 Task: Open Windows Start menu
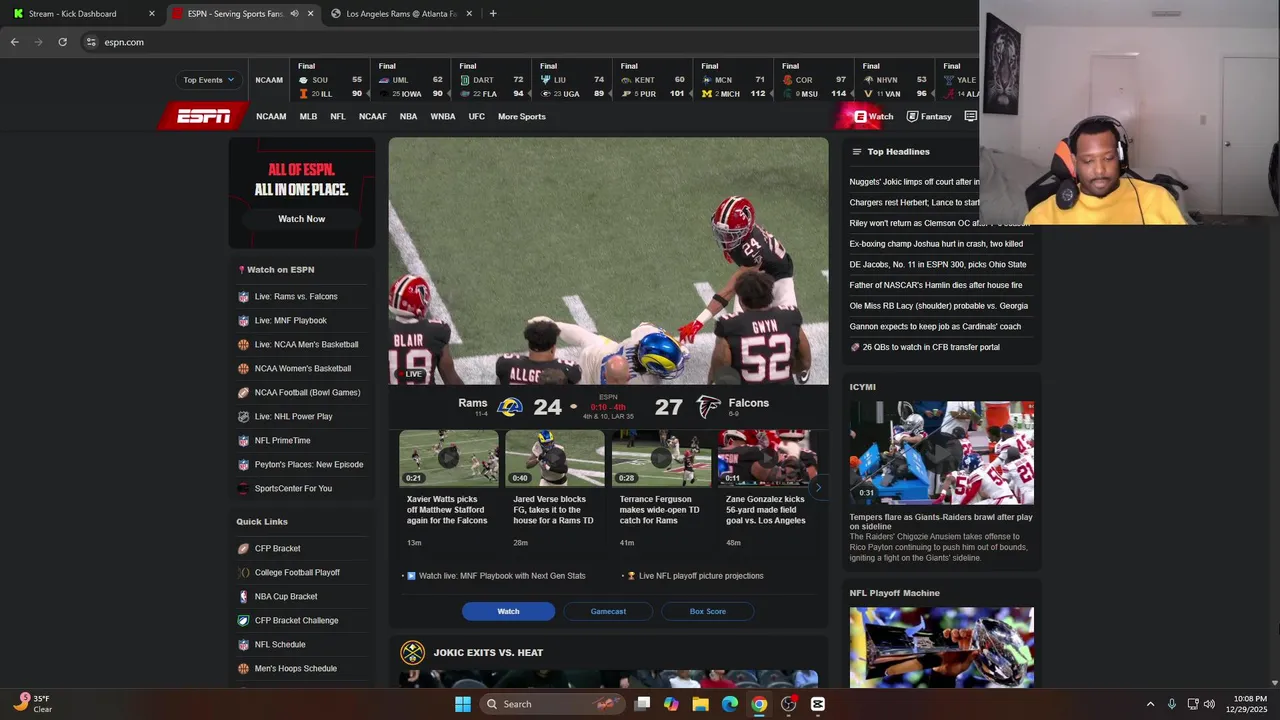[x=463, y=704]
